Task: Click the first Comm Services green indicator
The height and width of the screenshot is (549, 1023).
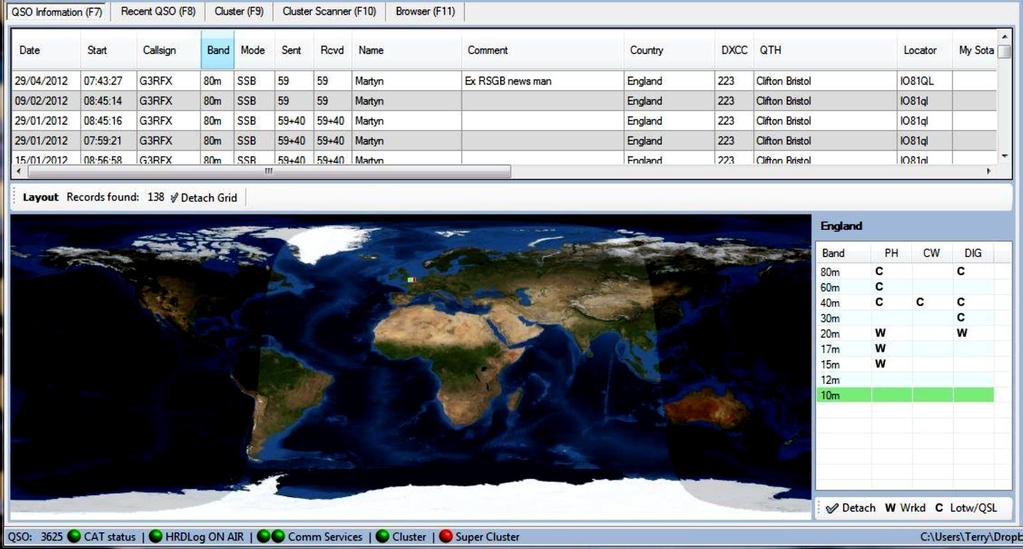Action: [264, 537]
